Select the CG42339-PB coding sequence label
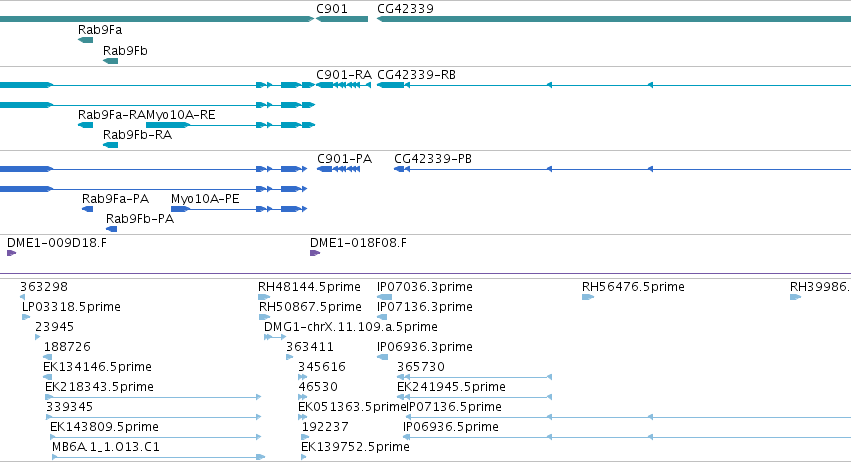 433,159
